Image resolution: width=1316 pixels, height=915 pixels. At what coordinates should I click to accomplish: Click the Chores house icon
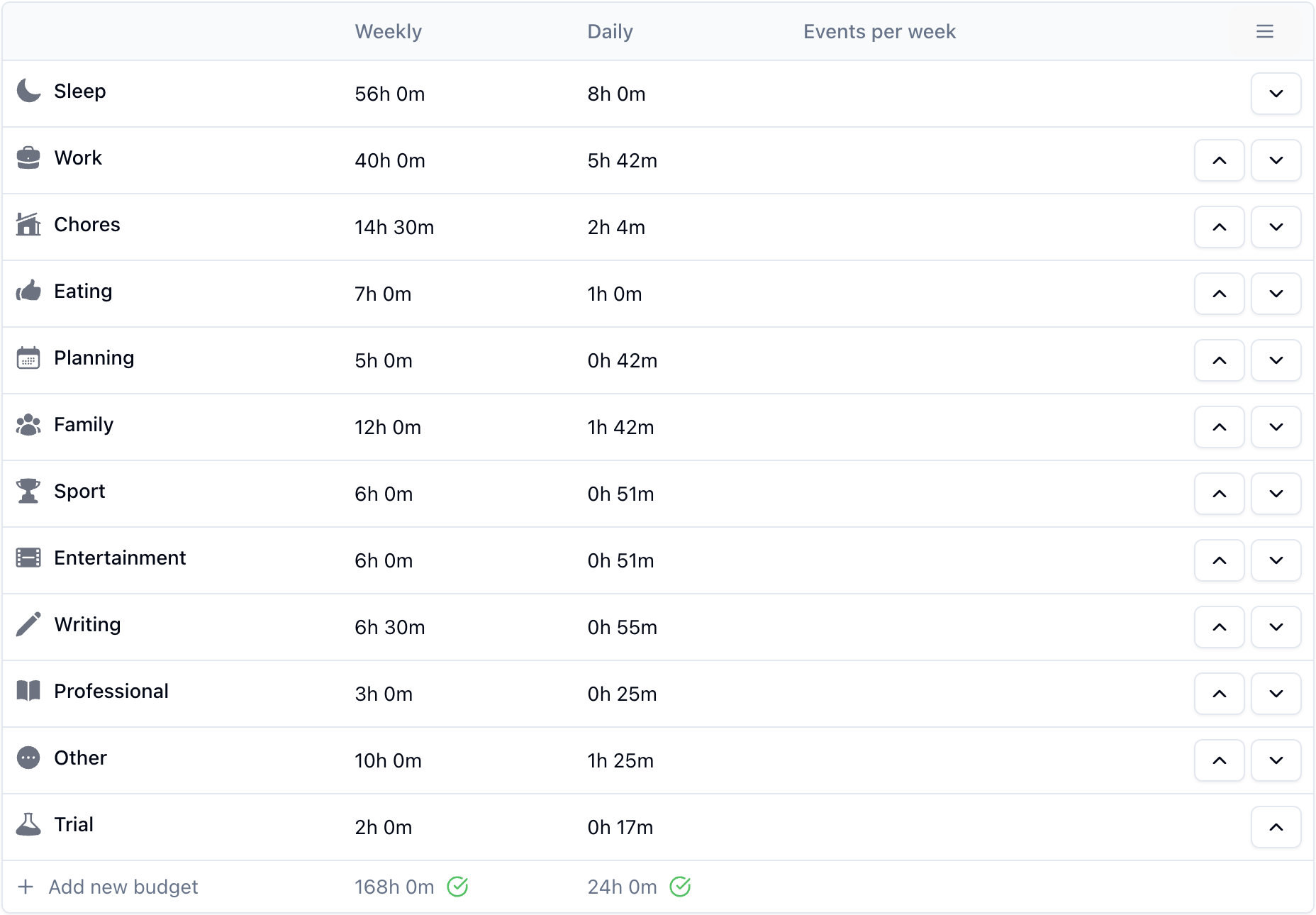pos(28,224)
